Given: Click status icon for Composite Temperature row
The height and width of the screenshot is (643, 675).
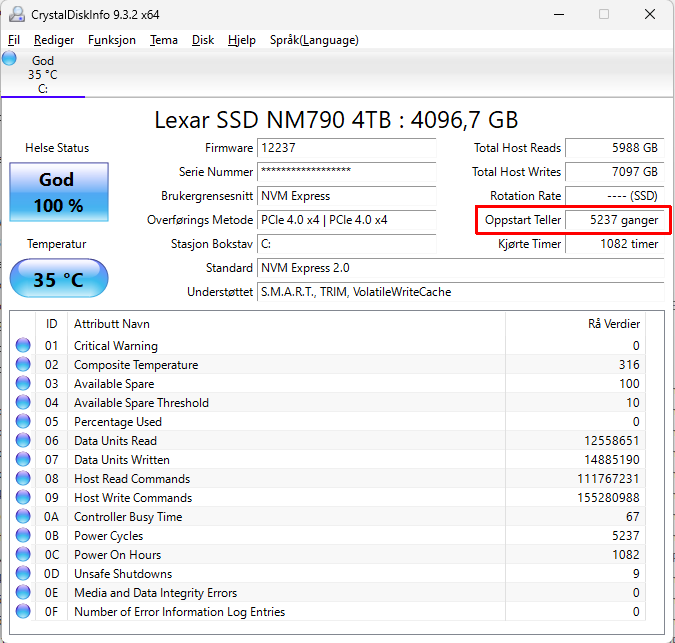Looking at the screenshot, I should (x=23, y=364).
